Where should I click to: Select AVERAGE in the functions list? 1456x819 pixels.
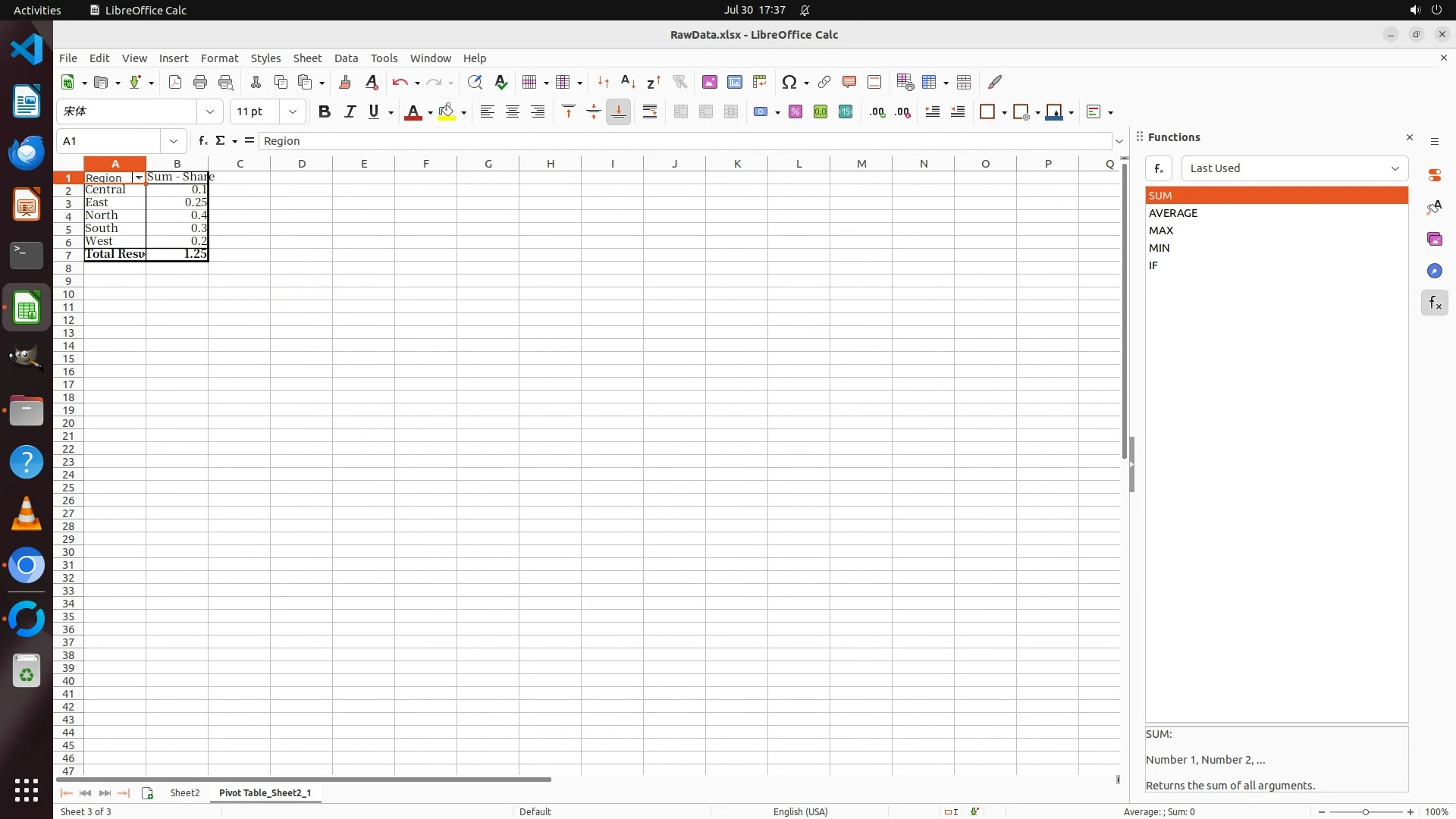[x=1172, y=213]
